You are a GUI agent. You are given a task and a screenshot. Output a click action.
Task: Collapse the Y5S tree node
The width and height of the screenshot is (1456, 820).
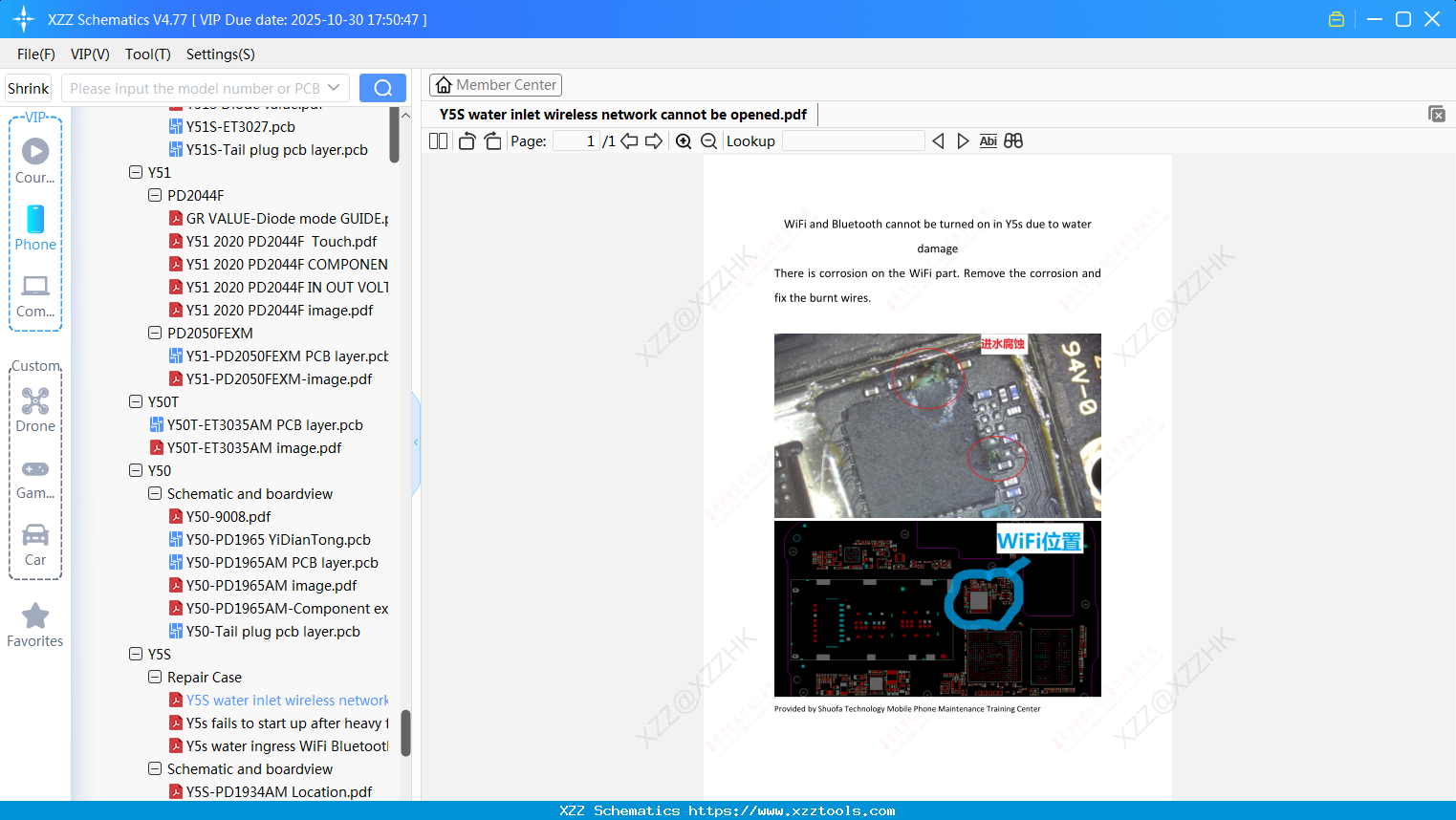pyautogui.click(x=136, y=654)
